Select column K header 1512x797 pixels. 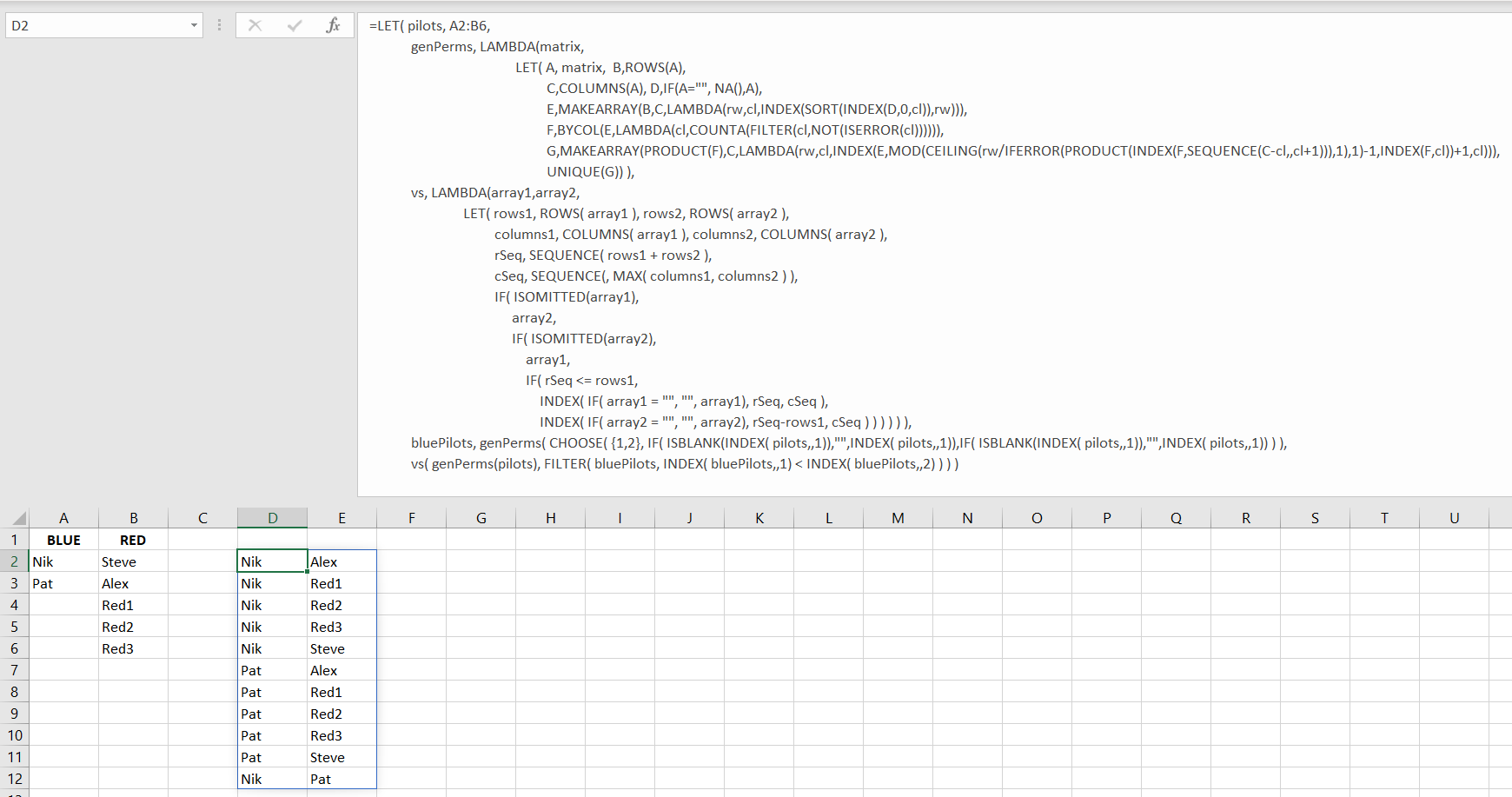[x=759, y=518]
